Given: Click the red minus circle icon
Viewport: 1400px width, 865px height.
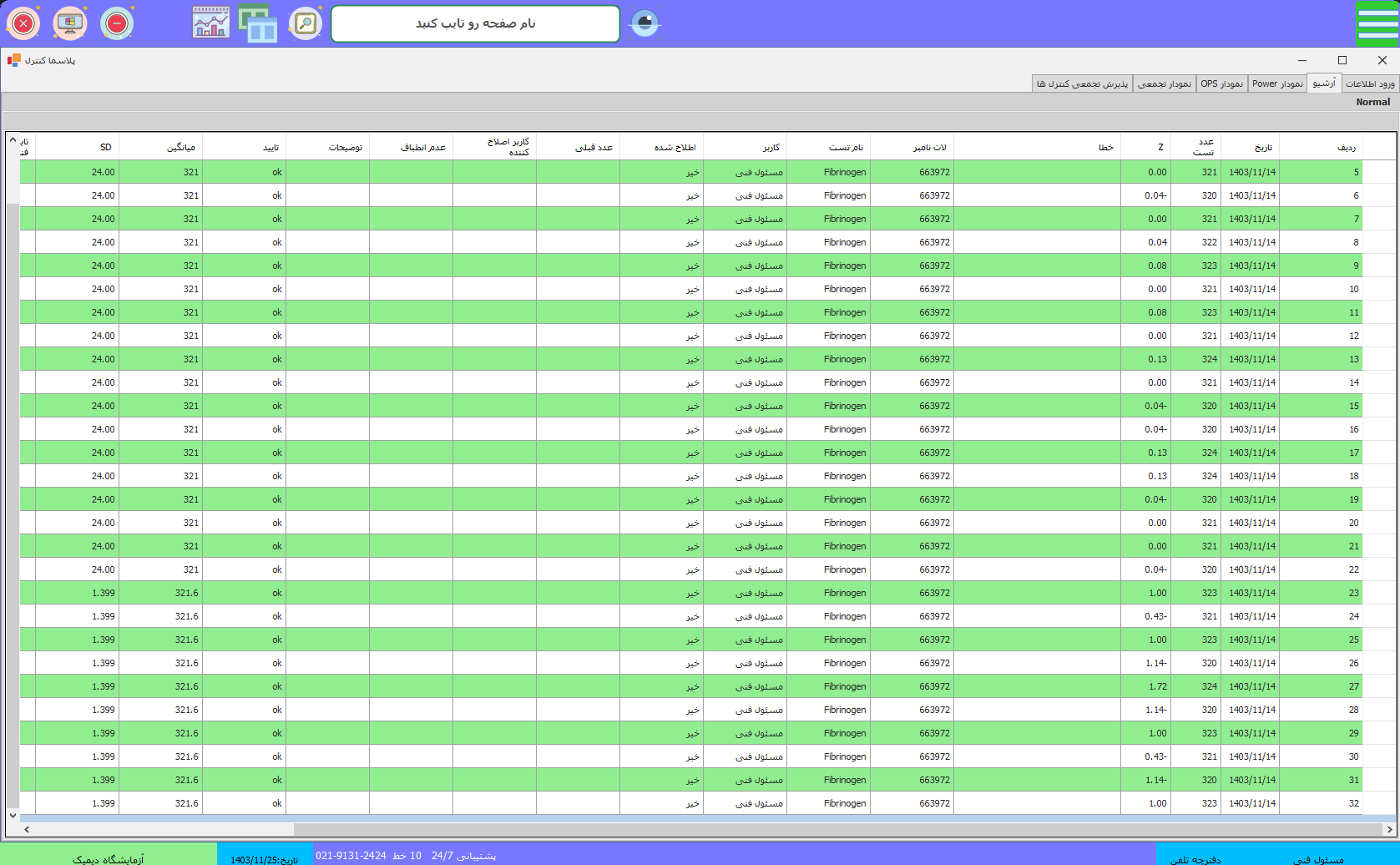Looking at the screenshot, I should pos(117,23).
